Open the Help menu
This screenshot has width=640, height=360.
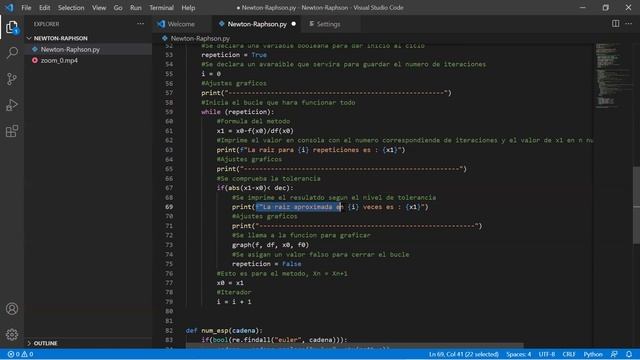(x=188, y=8)
